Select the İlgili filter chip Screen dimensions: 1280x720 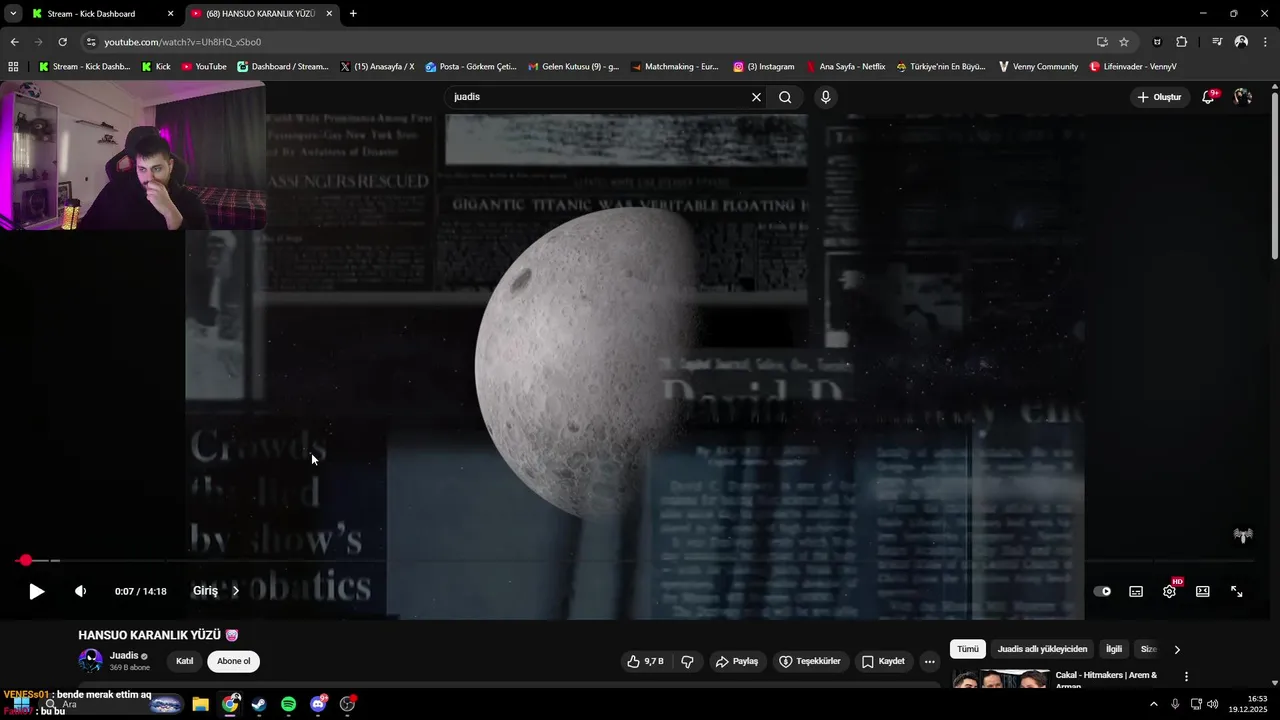coord(1113,649)
